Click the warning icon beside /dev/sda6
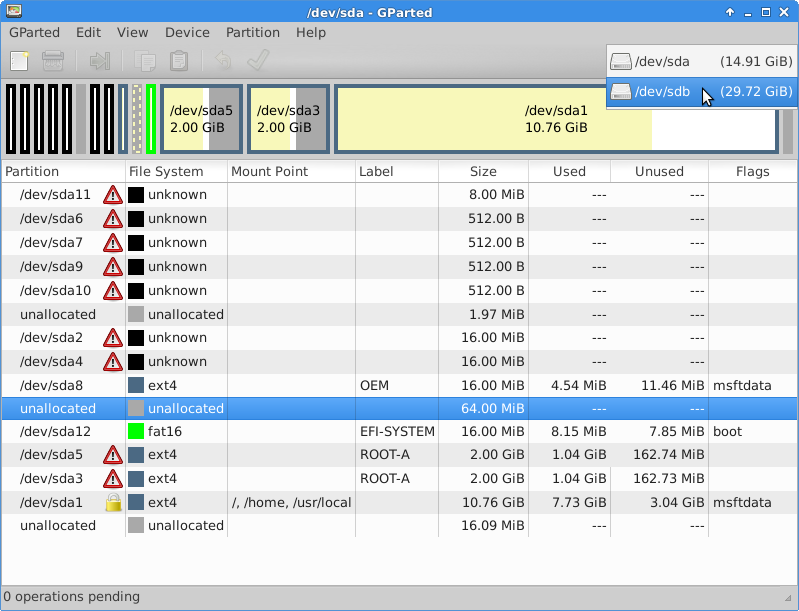799x611 pixels. coord(113,219)
